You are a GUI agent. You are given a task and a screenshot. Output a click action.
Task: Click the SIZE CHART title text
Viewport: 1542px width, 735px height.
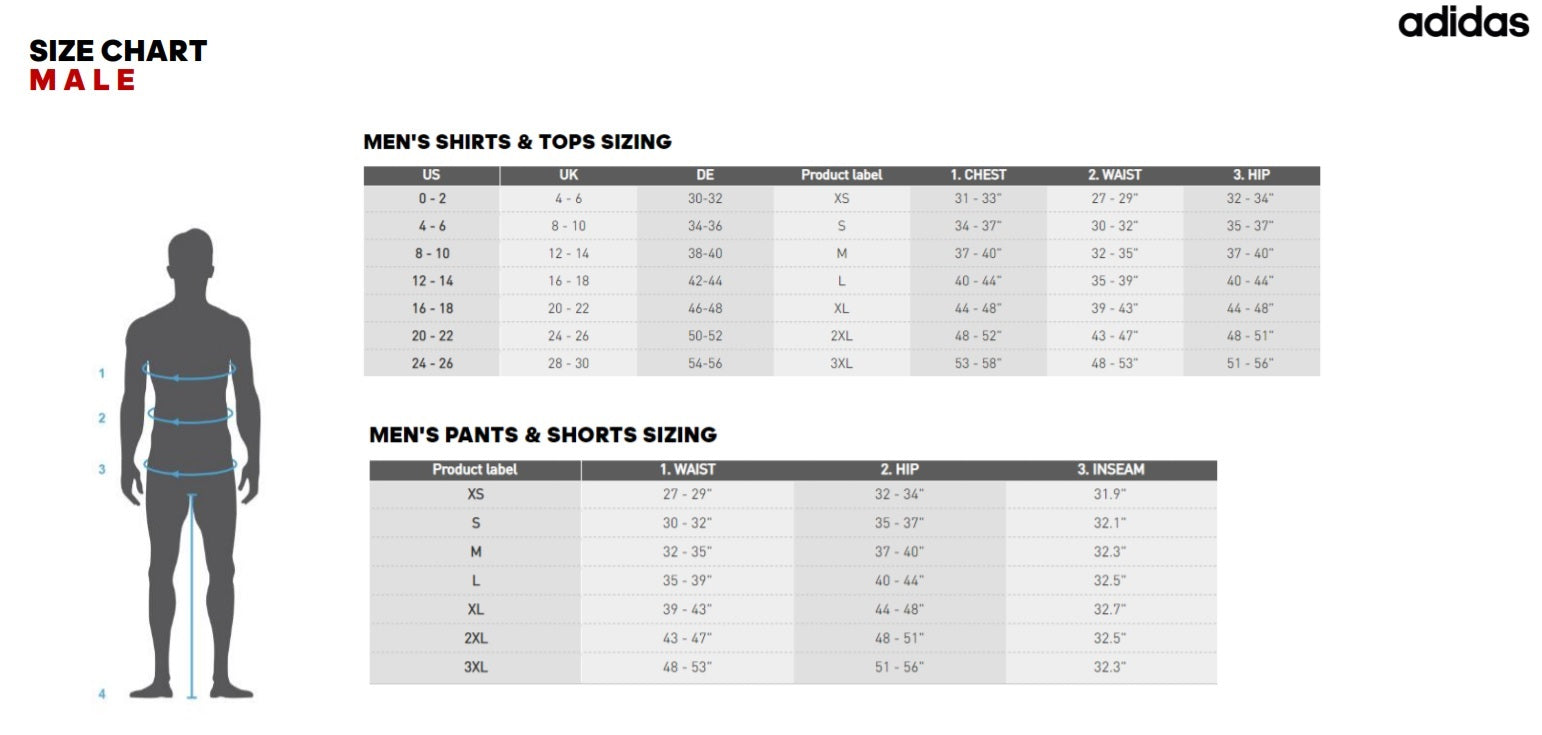tap(118, 51)
